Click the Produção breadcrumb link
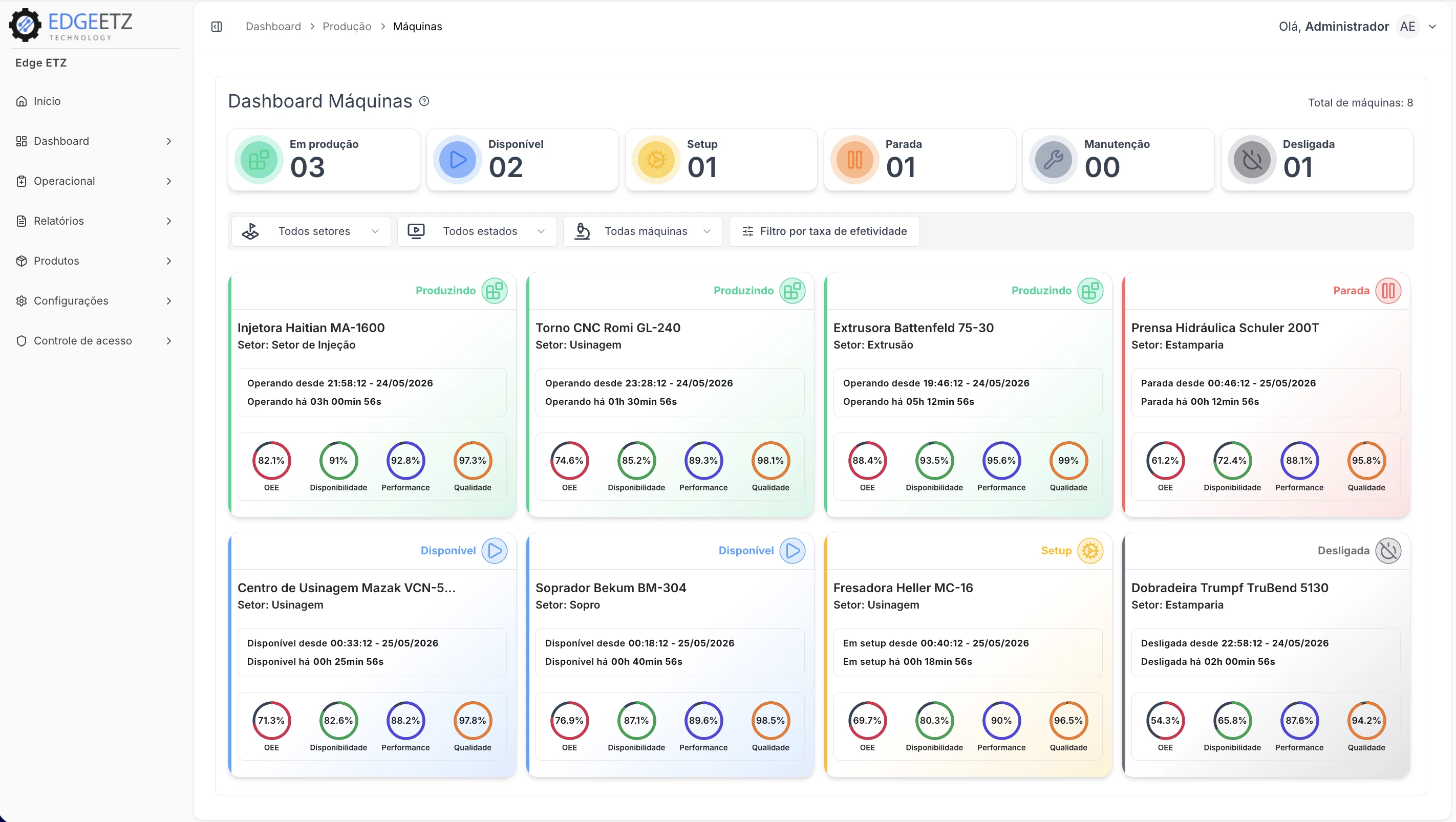This screenshot has width=1456, height=822. pyautogui.click(x=347, y=27)
